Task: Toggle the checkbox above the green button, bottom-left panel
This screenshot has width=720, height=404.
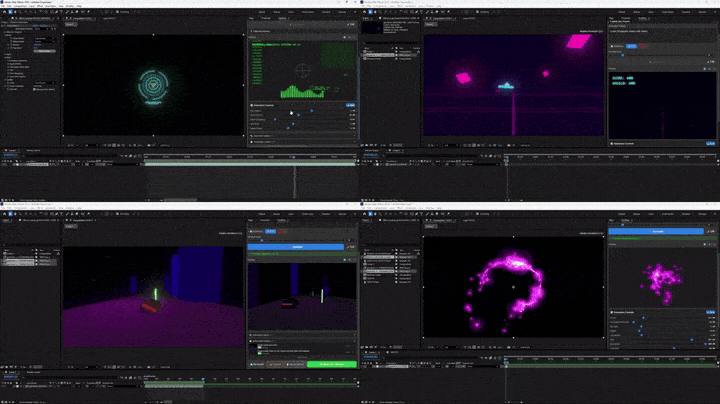Action: (261, 352)
